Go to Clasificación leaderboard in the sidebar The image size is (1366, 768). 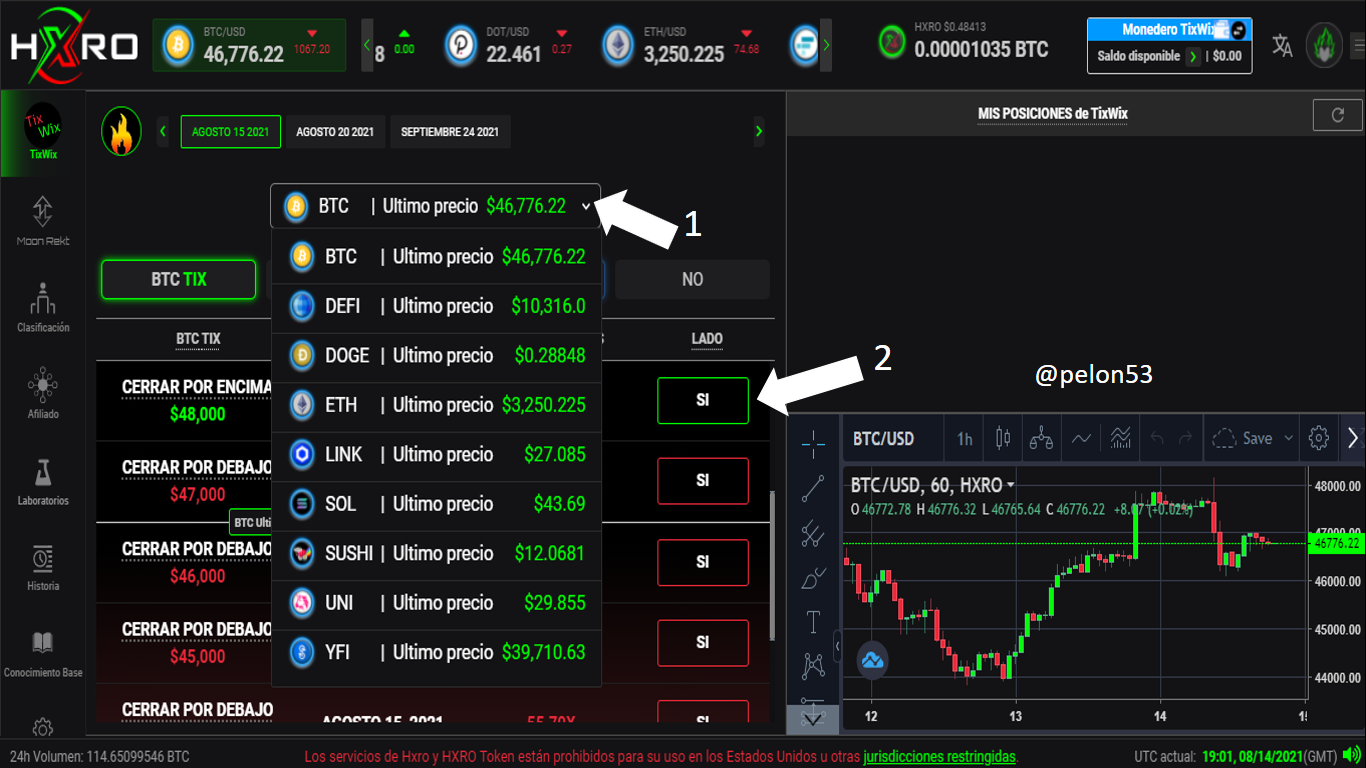tap(43, 307)
